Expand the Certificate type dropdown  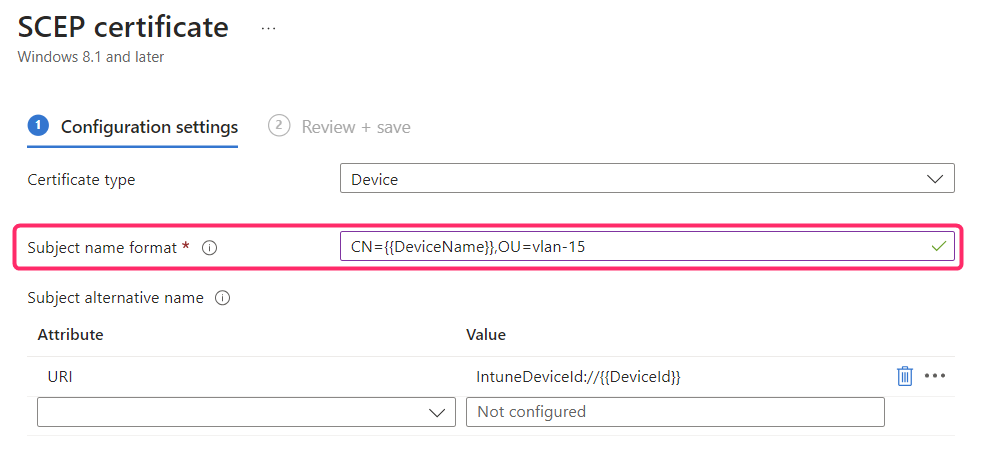646,179
